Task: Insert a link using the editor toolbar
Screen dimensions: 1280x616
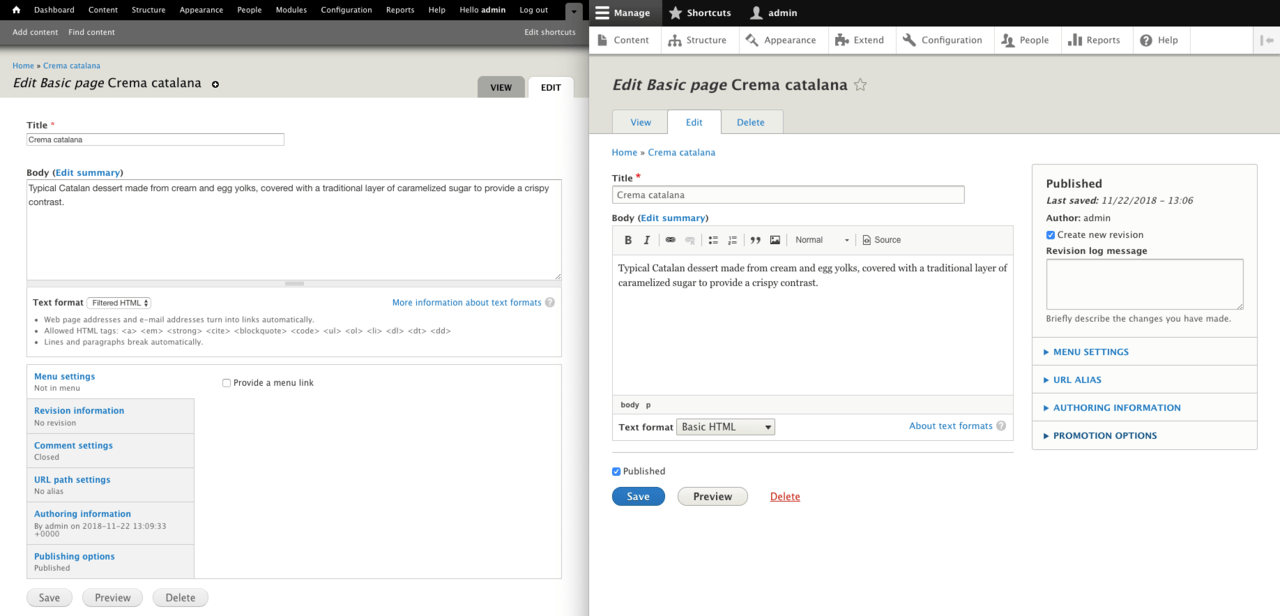Action: (670, 240)
